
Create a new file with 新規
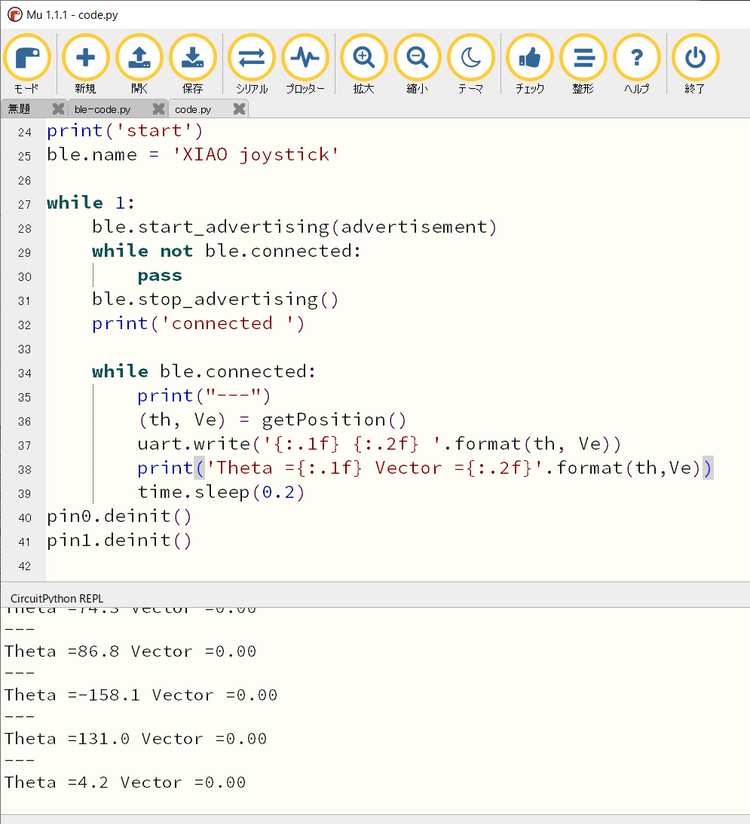click(x=86, y=64)
